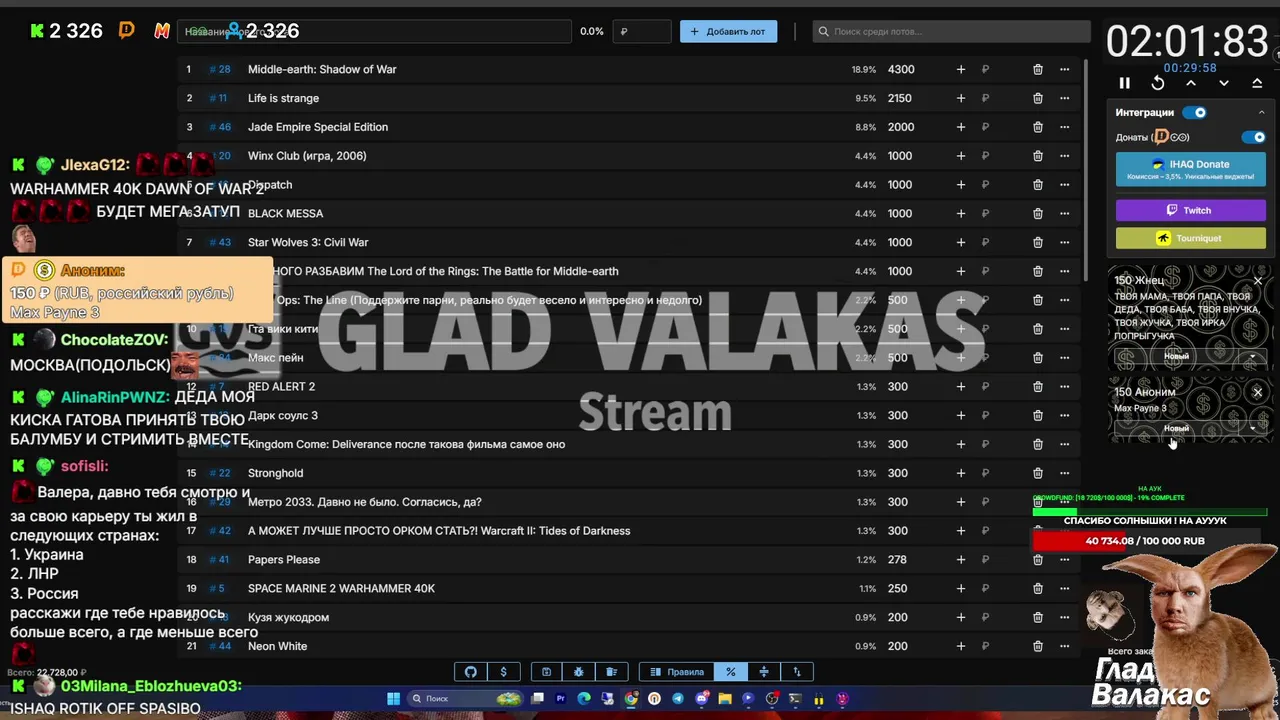Open Telegram from taskbar
The image size is (1280, 720).
coord(678,699)
